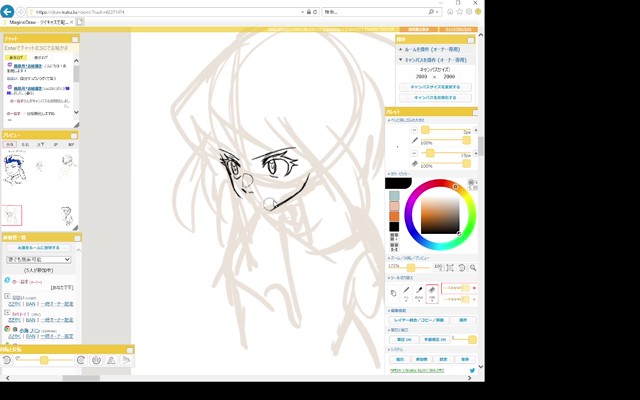Collapse pen and eraser size section
640x400 pixels.
tap(406, 120)
